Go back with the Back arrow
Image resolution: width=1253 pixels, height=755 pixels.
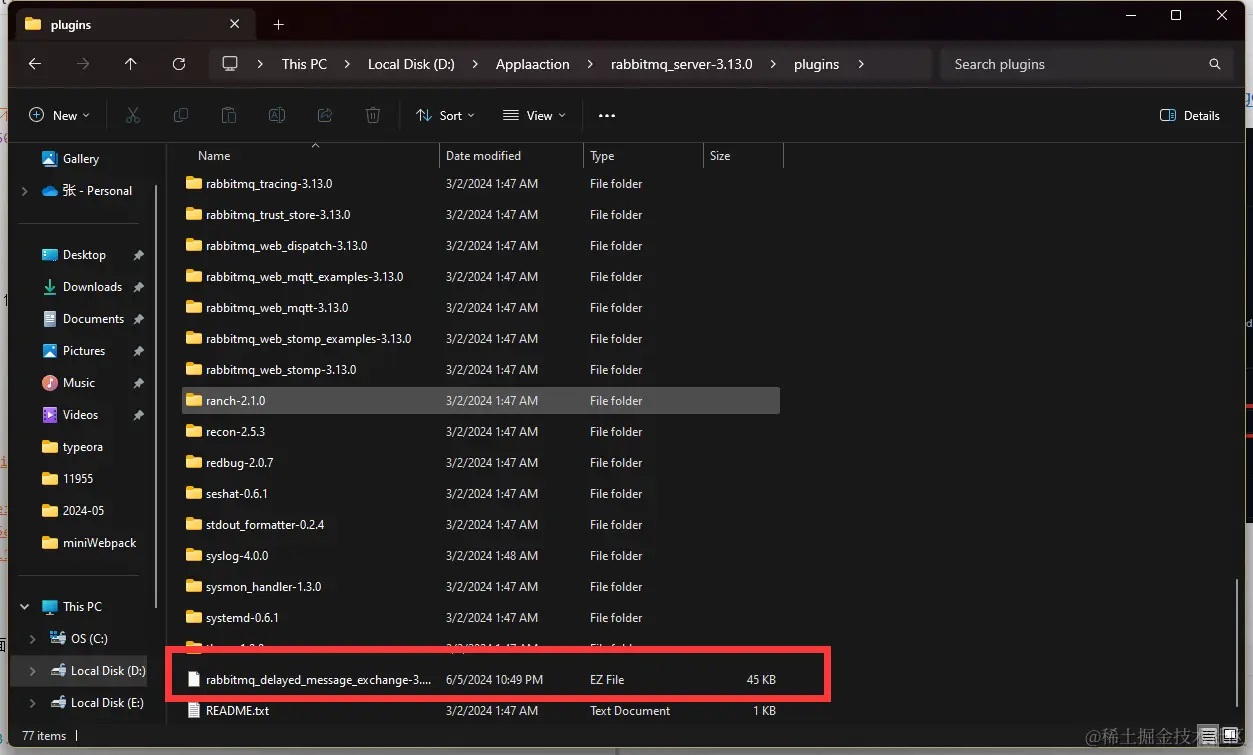(x=35, y=63)
